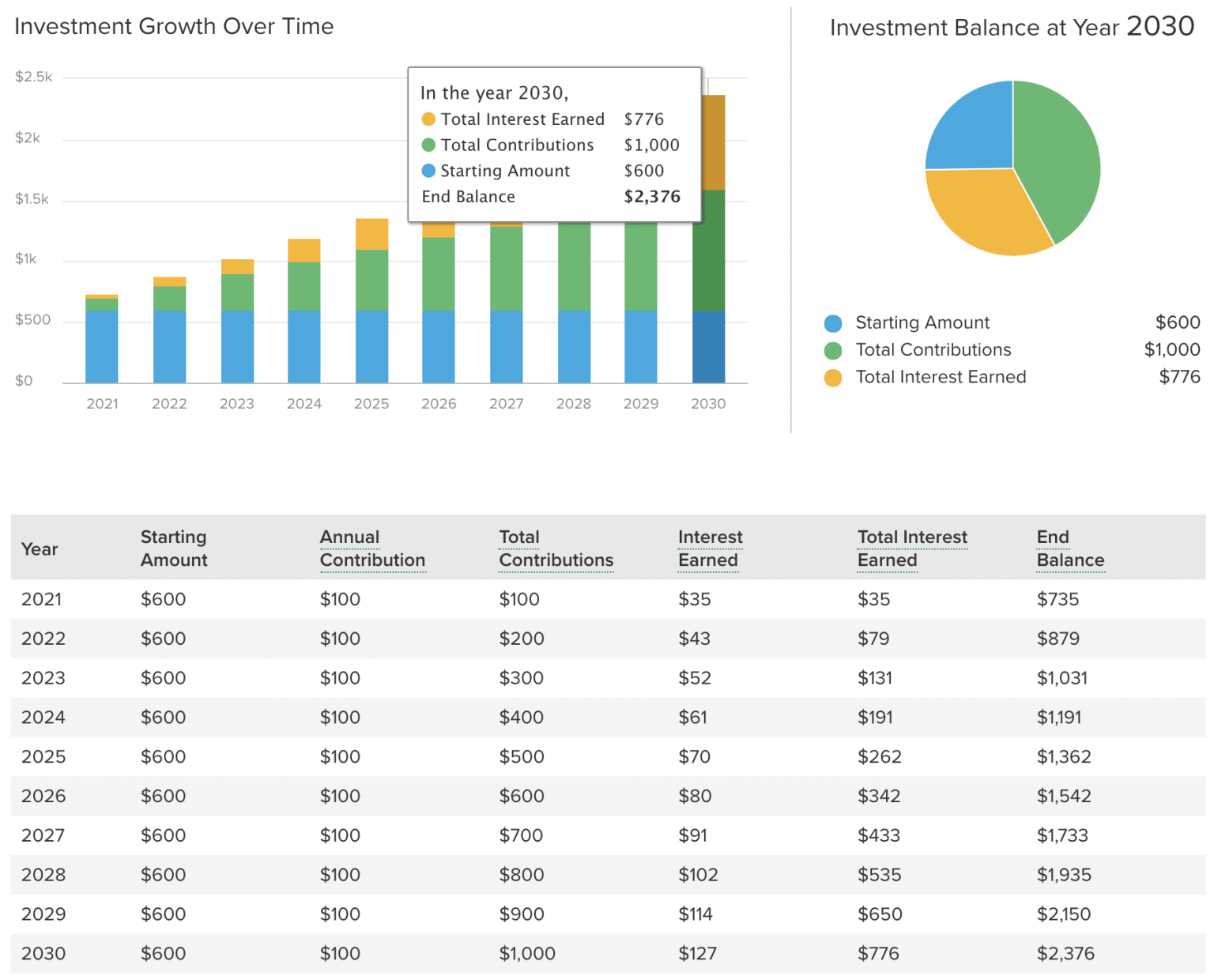The width and height of the screenshot is (1214, 980).
Task: Click the 2030 bar's green contributions segment
Action: coord(709,251)
